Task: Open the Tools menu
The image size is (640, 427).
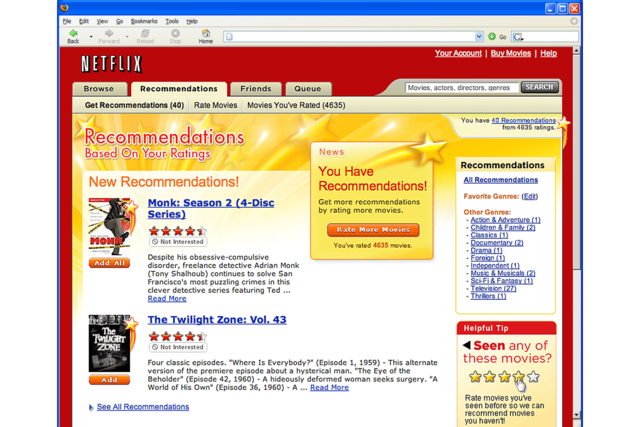Action: [172, 21]
